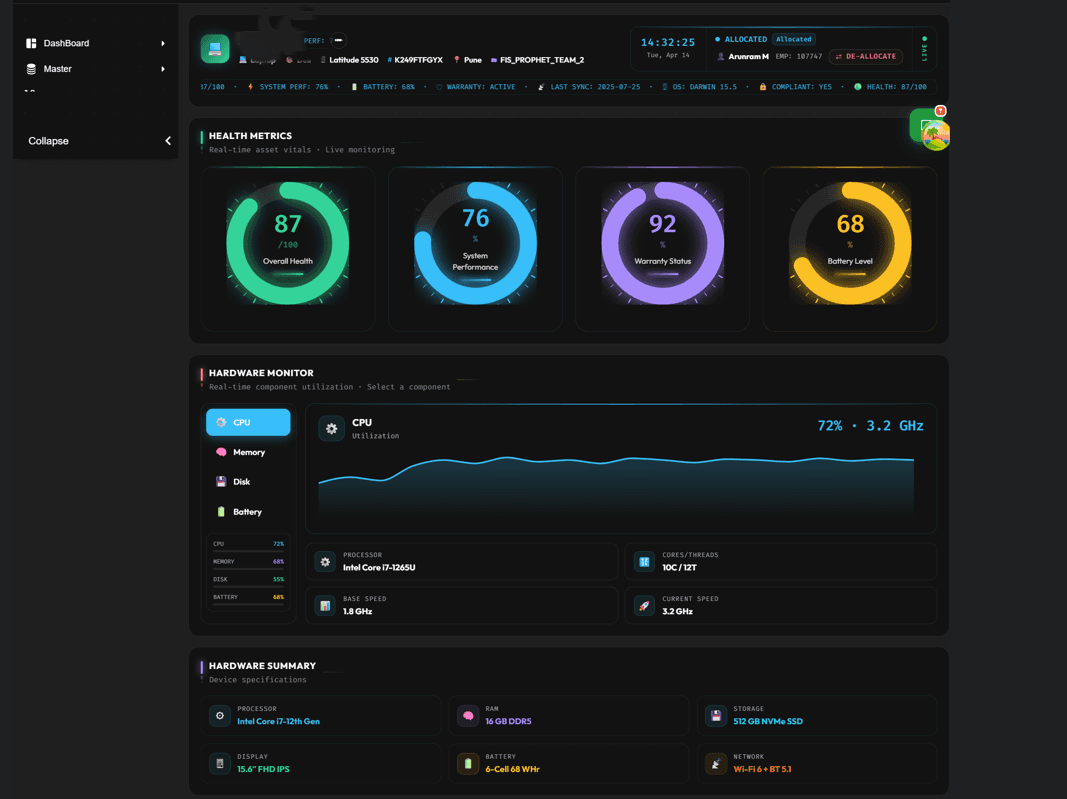Click the RAM brain icon in Hardware Summary
This screenshot has height=799, width=1067.
point(468,716)
